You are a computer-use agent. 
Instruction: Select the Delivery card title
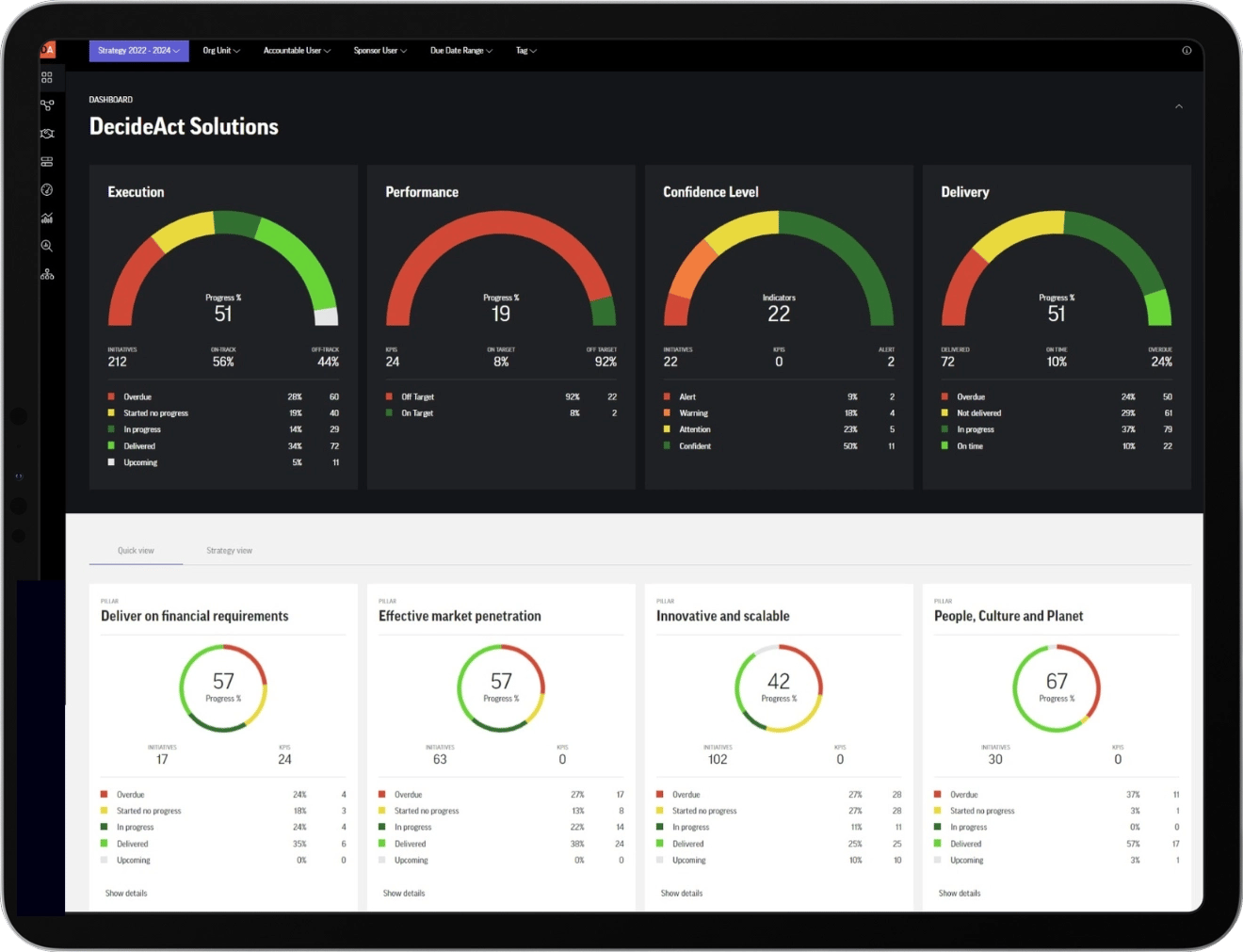[965, 192]
